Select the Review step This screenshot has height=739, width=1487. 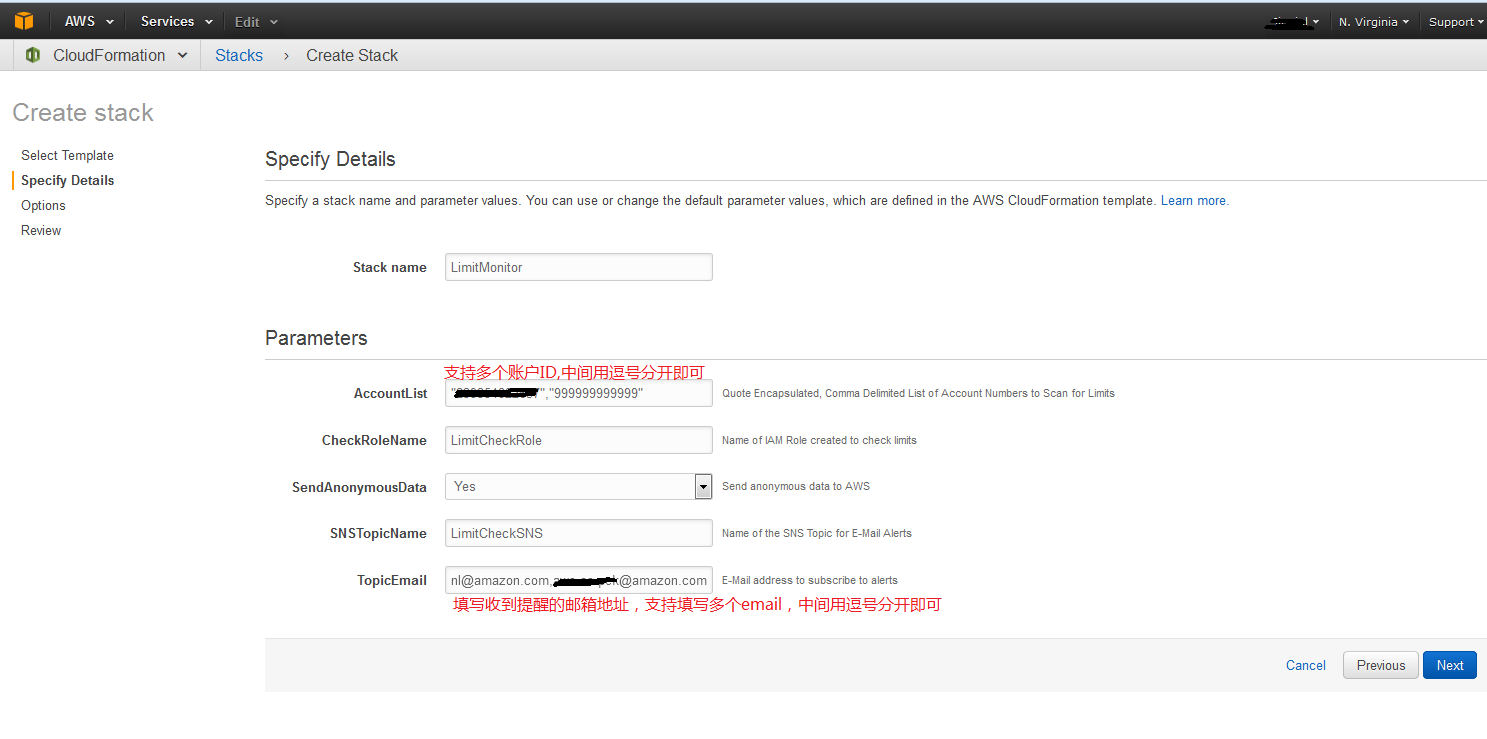[41, 230]
